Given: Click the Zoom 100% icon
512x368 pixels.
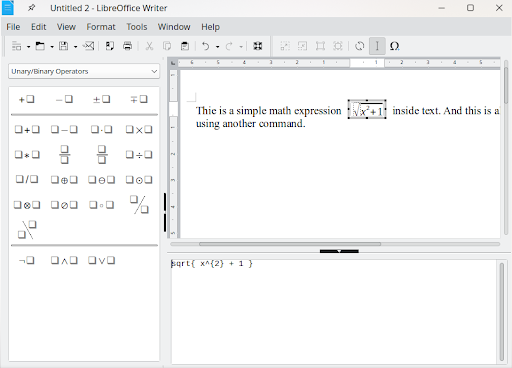Looking at the screenshot, I should click(320, 46).
